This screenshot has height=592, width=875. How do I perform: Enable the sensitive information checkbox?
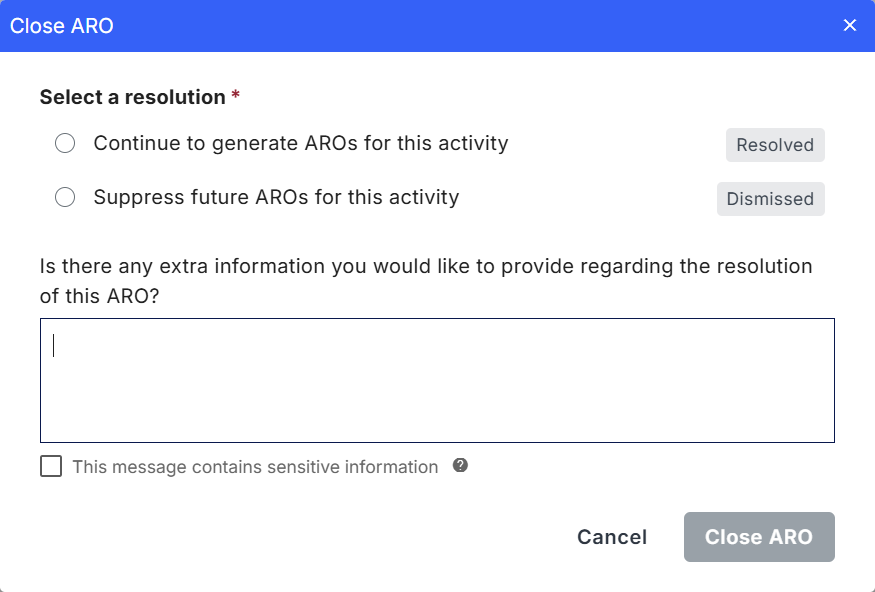tap(51, 467)
